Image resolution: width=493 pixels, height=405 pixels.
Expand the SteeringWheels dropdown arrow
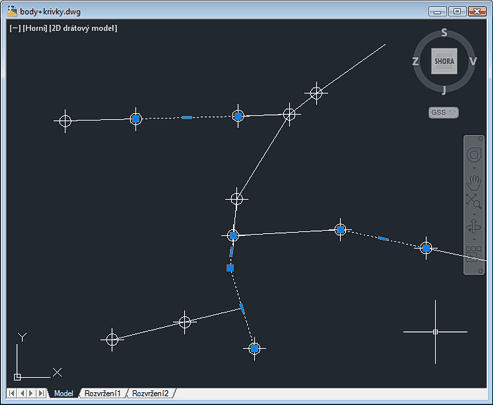click(474, 168)
